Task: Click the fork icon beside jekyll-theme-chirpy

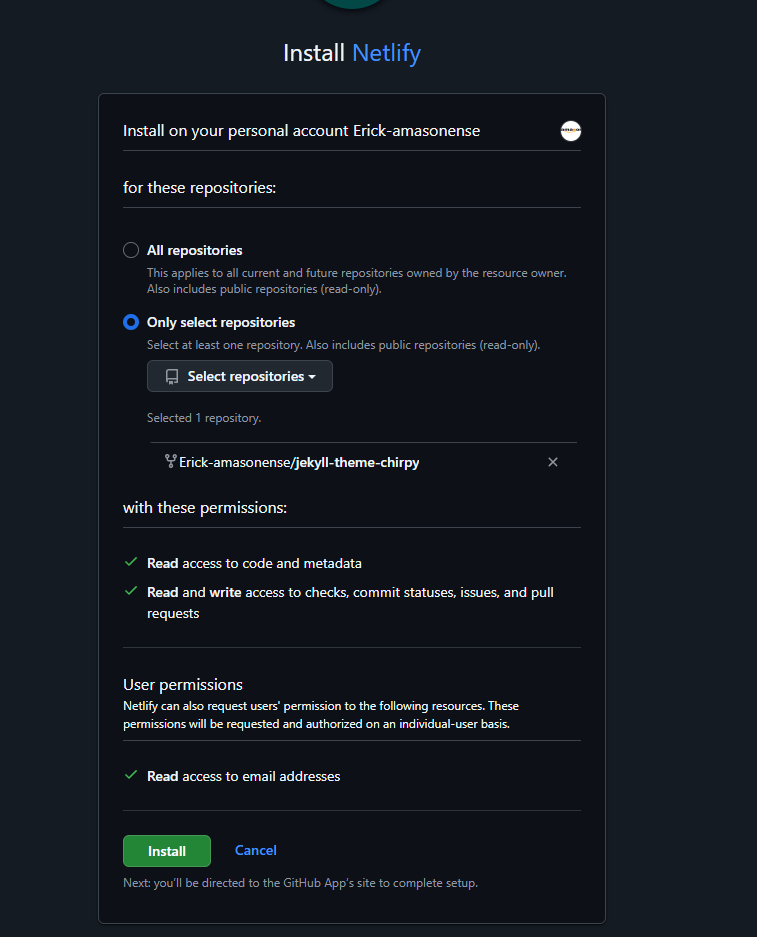Action: coord(171,462)
